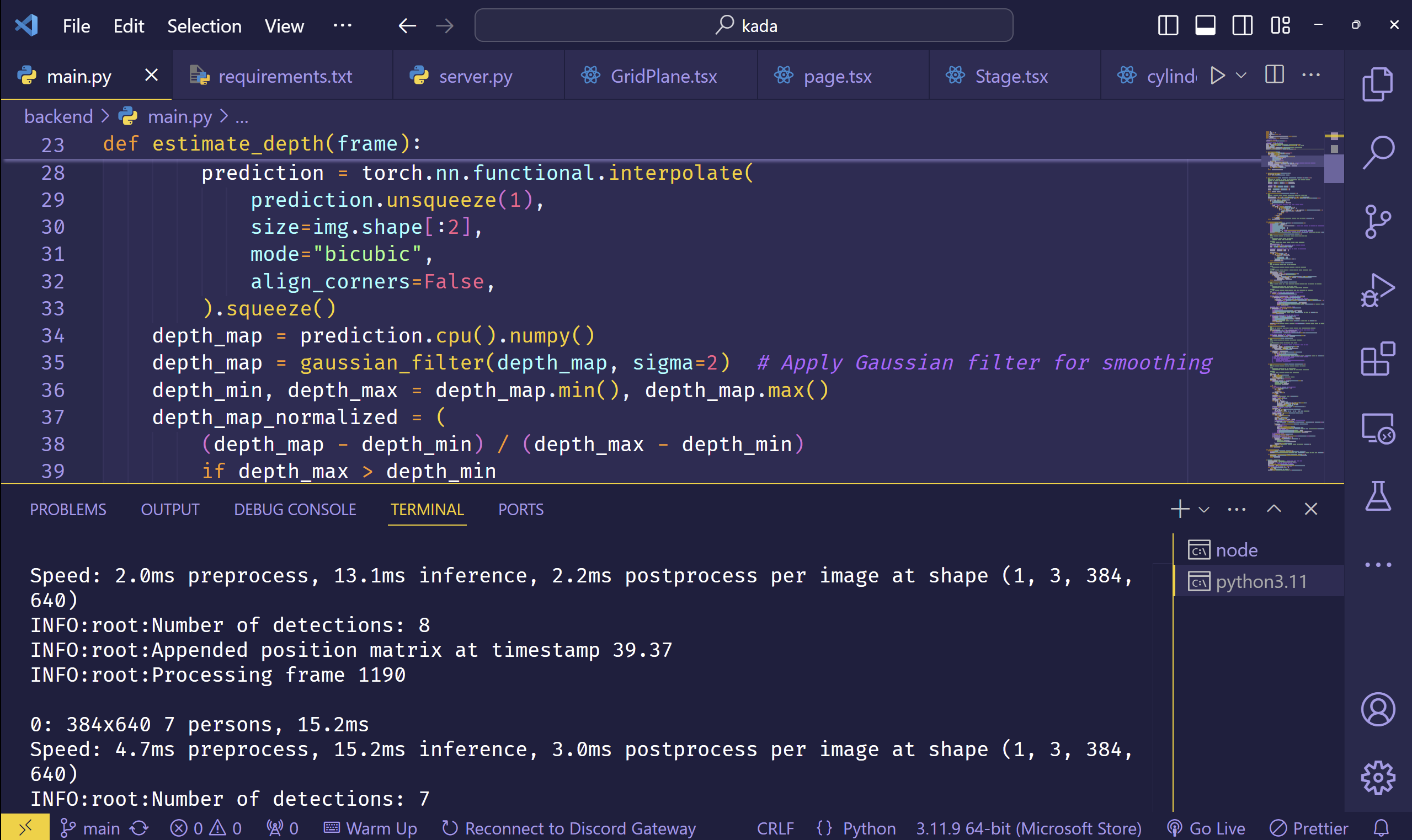Open the Source Control view
Viewport: 1412px width, 840px height.
pyautogui.click(x=1377, y=221)
